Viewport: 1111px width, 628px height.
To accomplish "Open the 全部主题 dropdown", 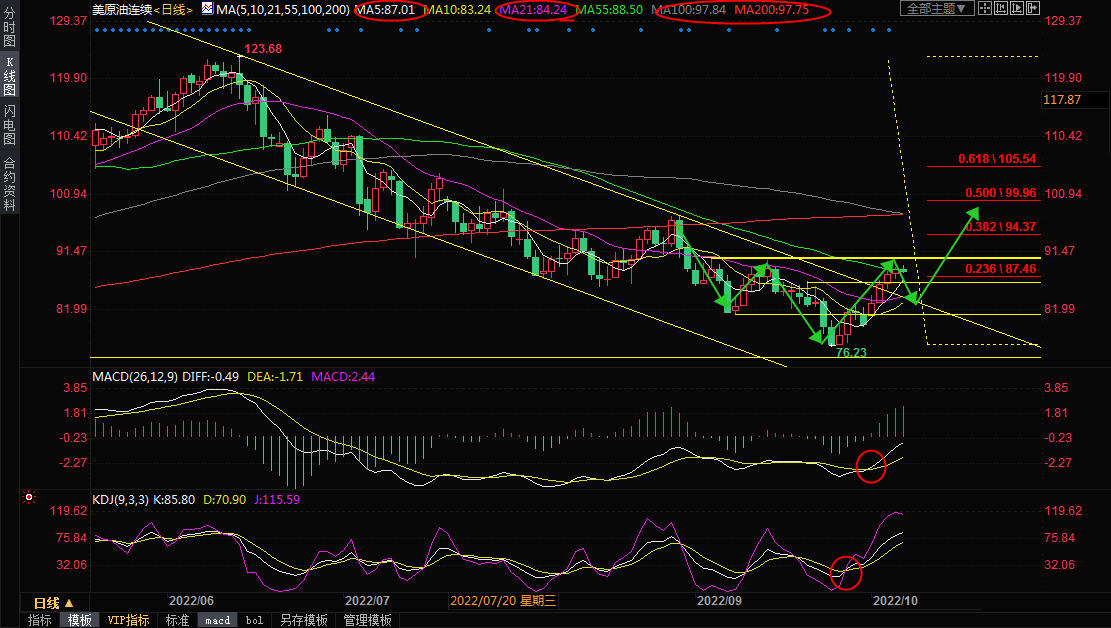I will click(x=936, y=9).
